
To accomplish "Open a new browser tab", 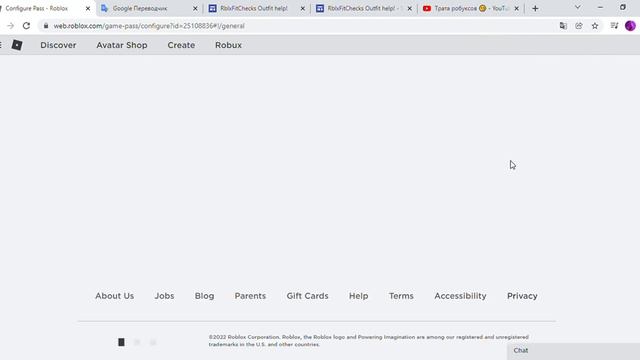I will pos(535,8).
